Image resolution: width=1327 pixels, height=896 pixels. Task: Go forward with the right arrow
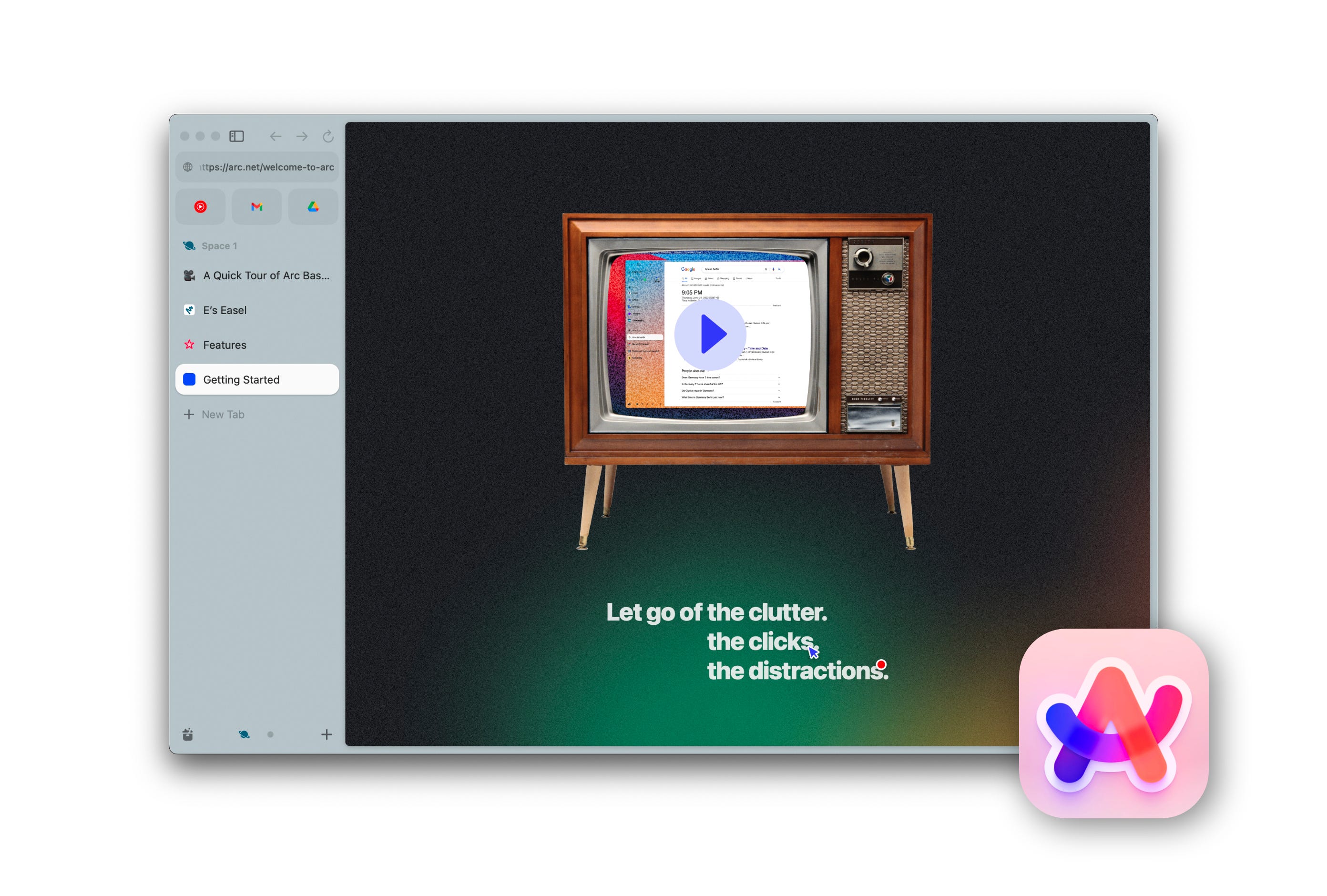302,136
